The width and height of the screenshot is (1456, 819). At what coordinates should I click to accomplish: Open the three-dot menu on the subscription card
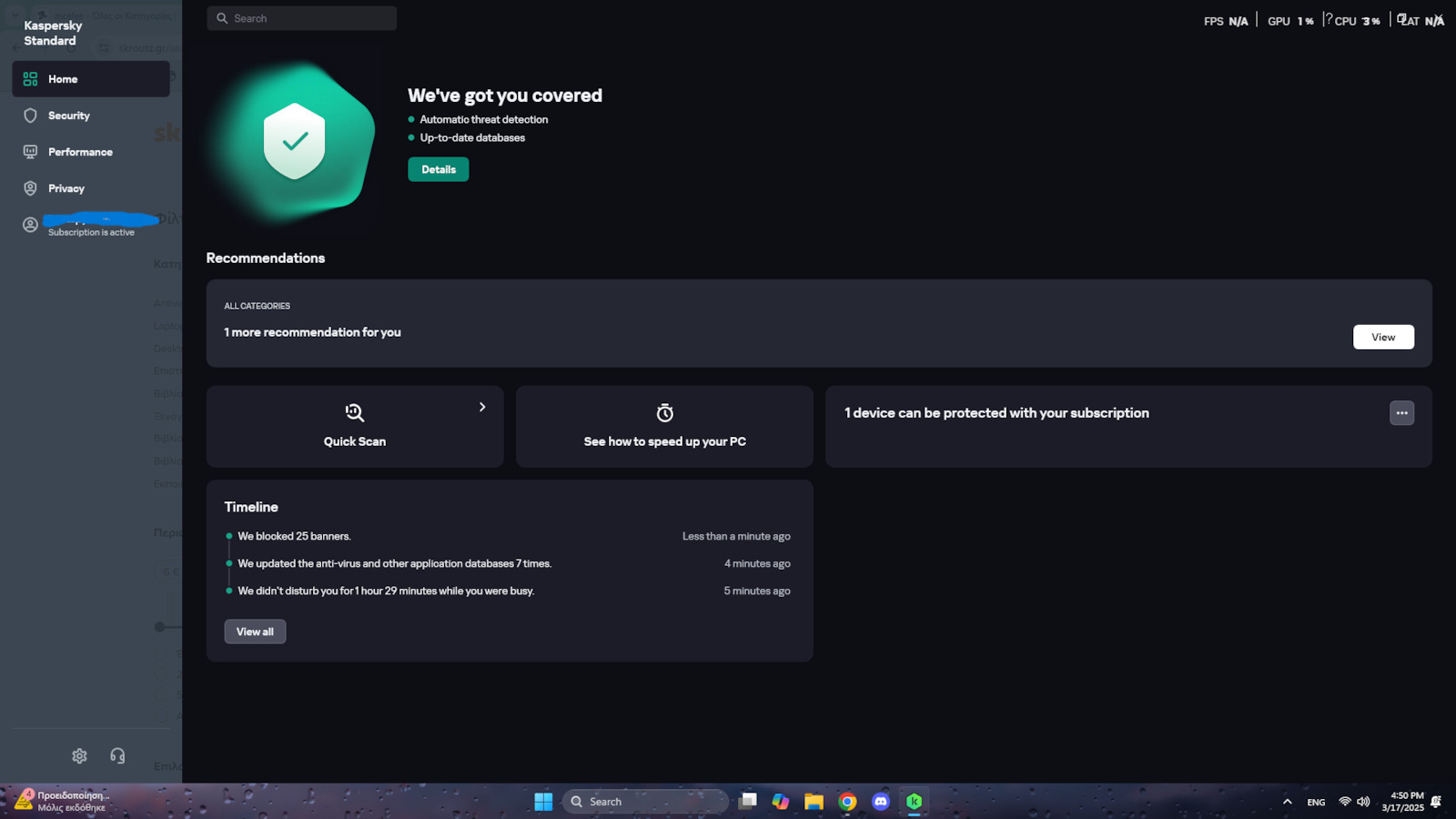1401,413
